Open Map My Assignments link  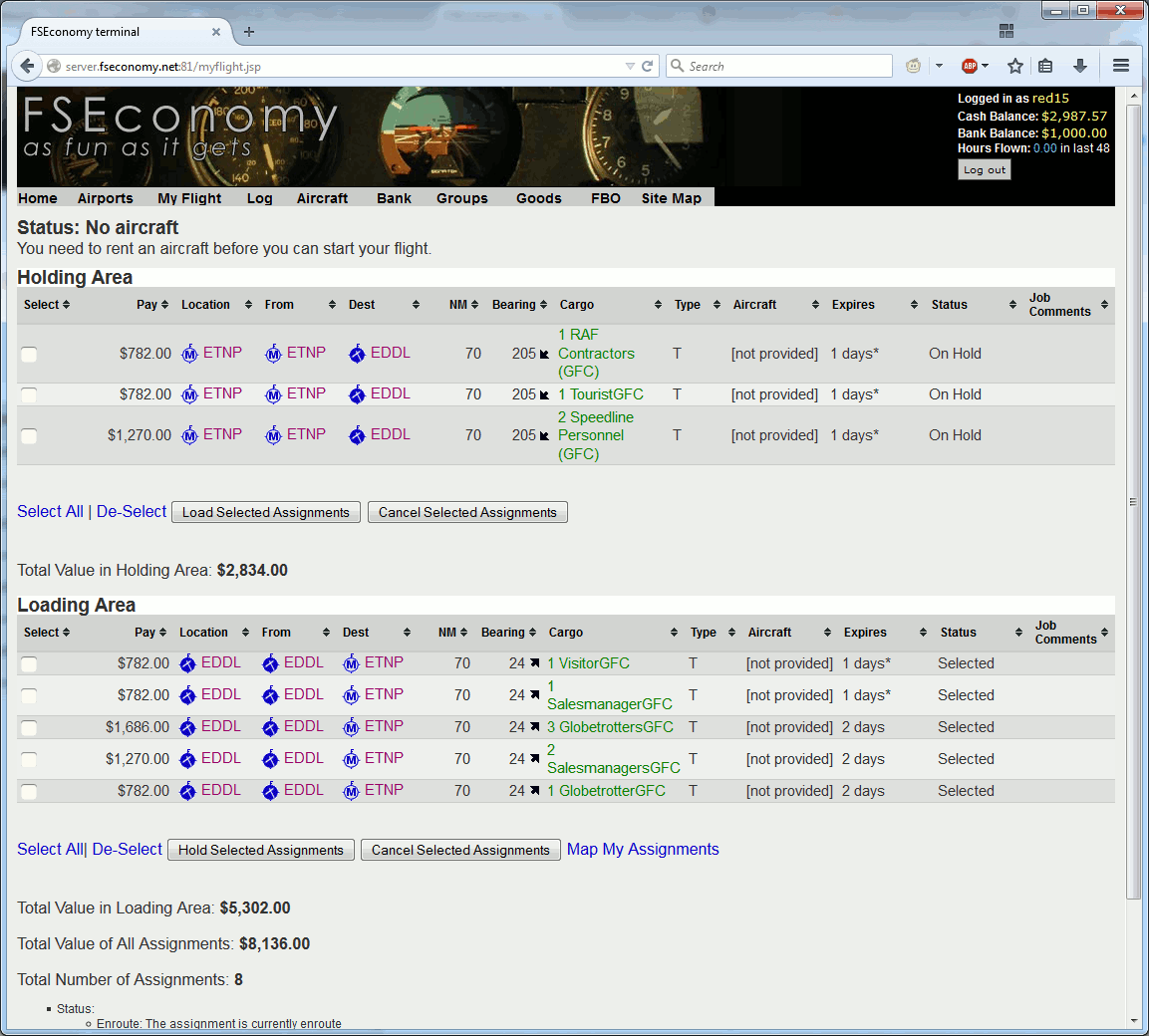(x=643, y=849)
